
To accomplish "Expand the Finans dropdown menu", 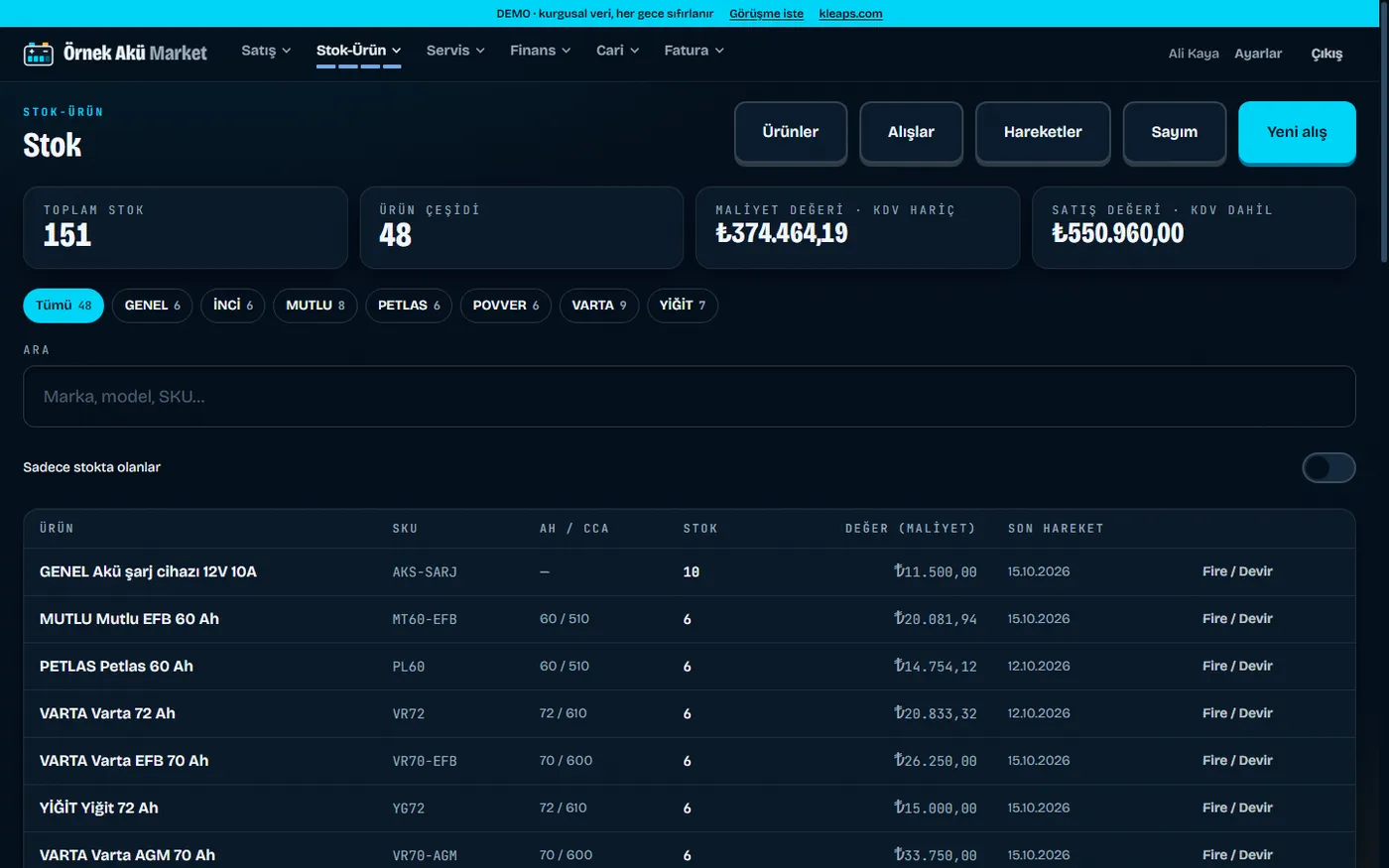I will coord(540,51).
